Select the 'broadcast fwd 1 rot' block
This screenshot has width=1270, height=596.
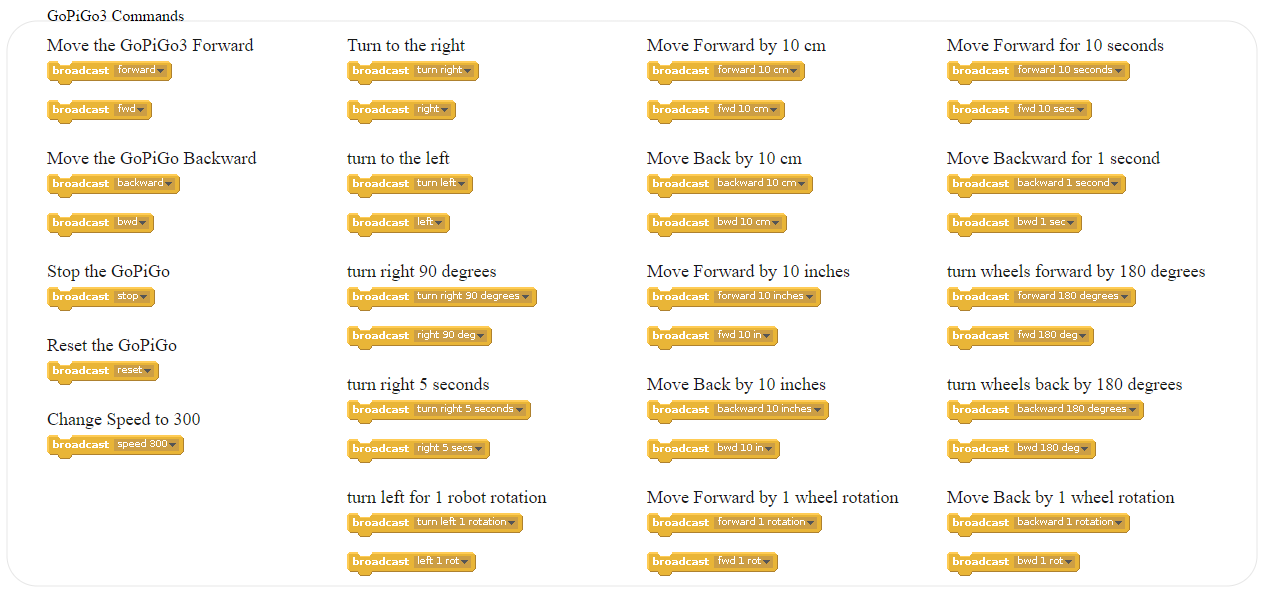pos(712,562)
